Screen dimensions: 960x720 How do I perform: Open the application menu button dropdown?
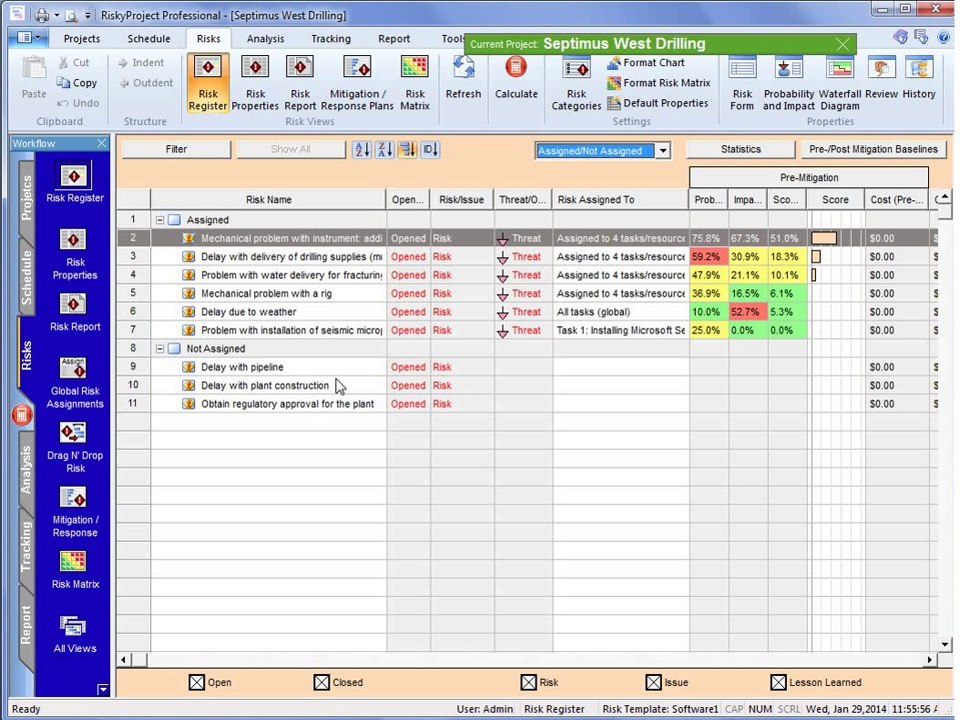coord(28,38)
